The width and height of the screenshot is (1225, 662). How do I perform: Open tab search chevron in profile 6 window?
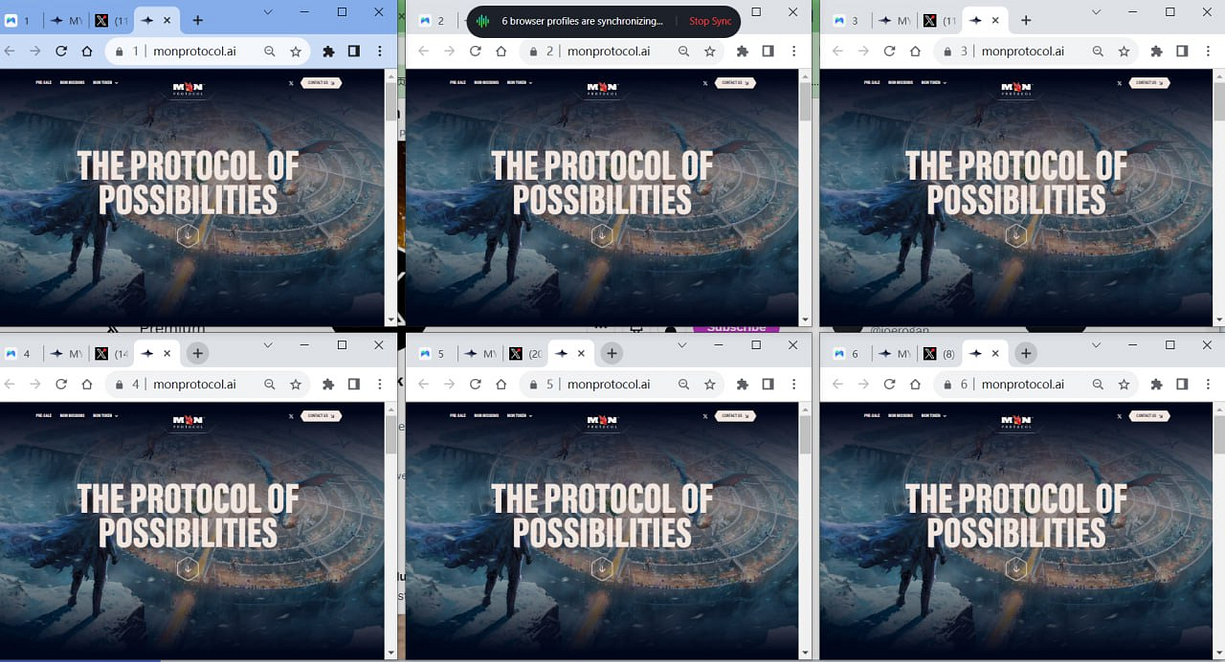tap(1095, 344)
